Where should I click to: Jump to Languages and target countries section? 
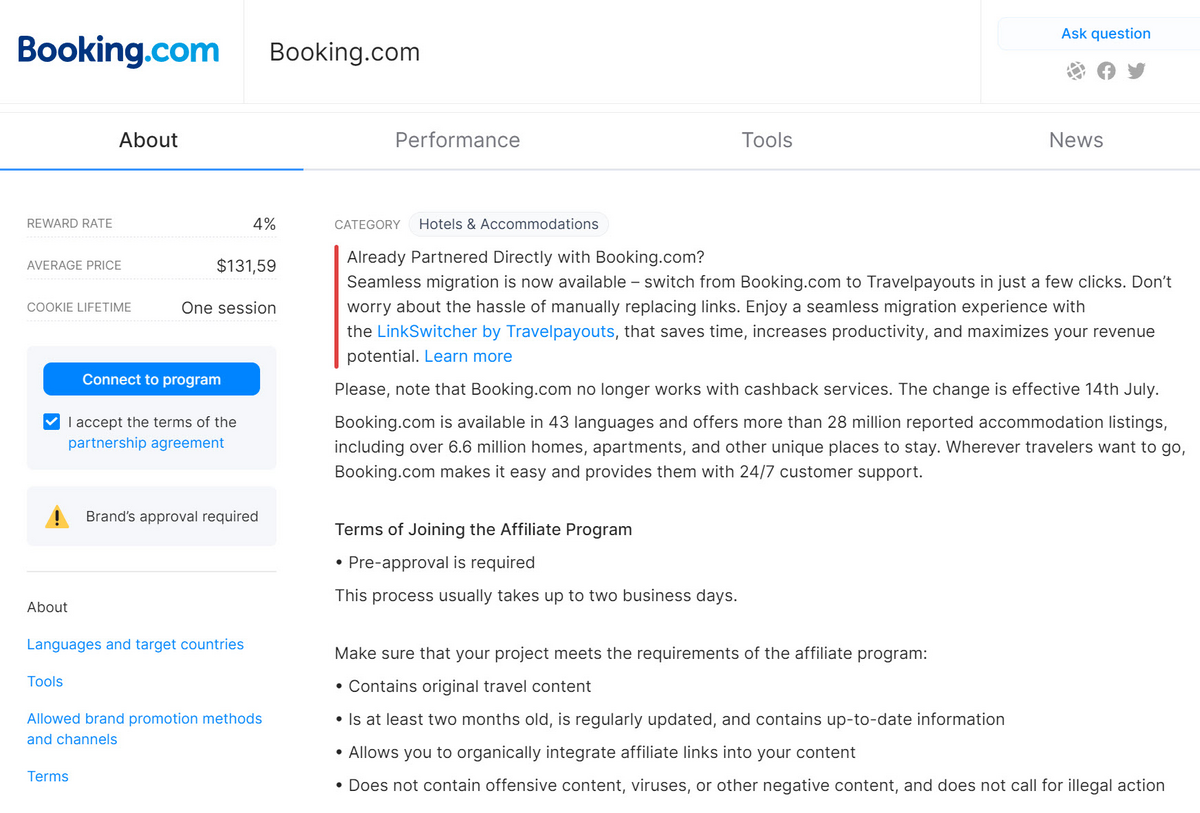[135, 644]
